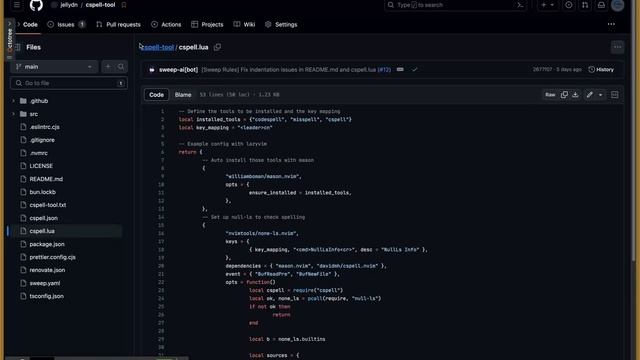Select the Code view toggle
The width and height of the screenshot is (640, 360).
pos(156,95)
